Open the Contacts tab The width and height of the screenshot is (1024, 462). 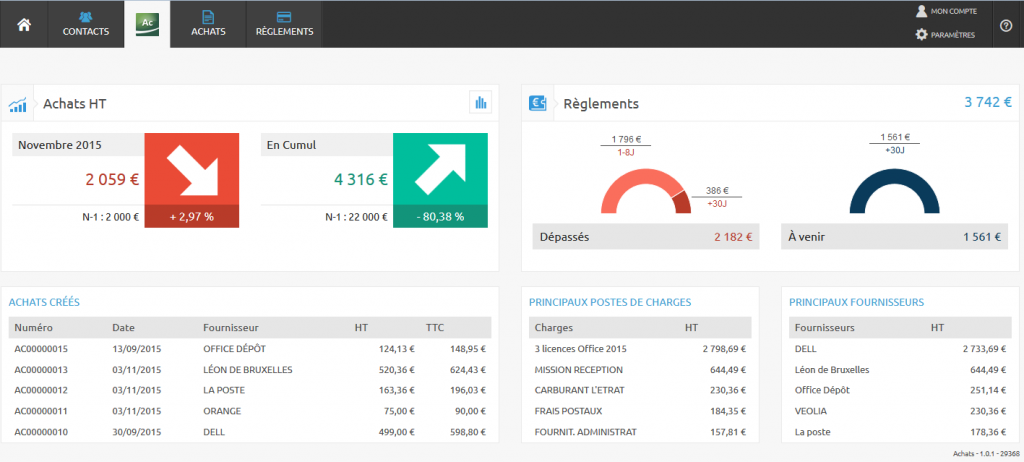coord(86,24)
